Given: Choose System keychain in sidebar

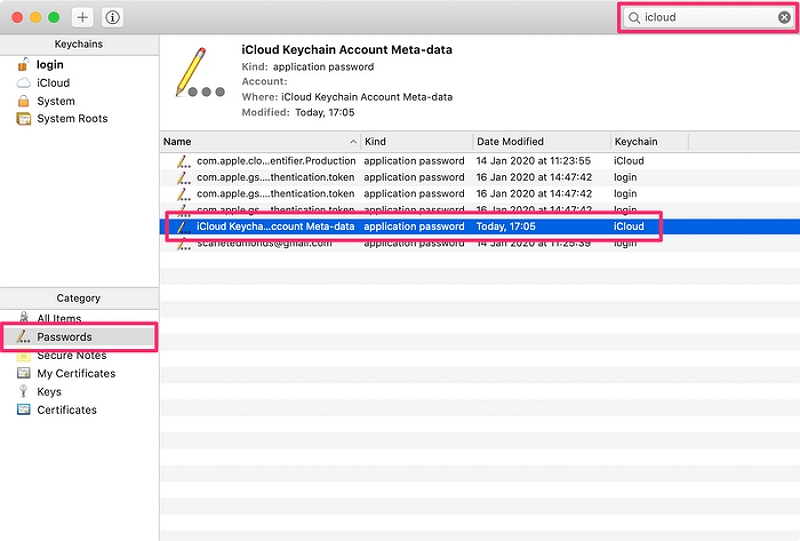Looking at the screenshot, I should [56, 101].
